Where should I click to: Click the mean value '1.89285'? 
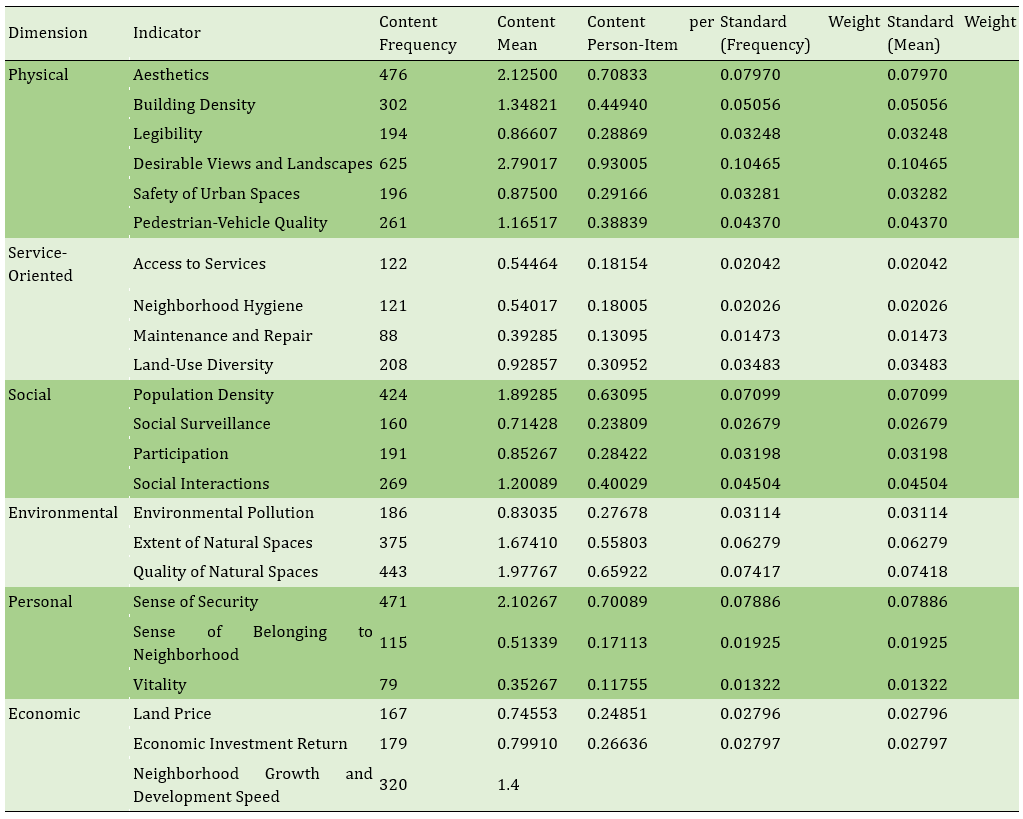pos(527,395)
